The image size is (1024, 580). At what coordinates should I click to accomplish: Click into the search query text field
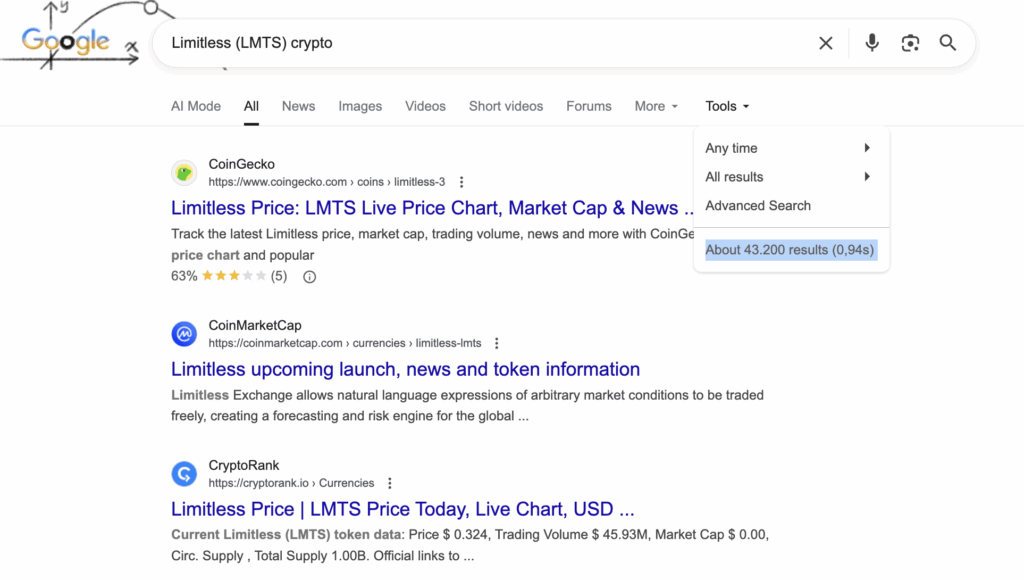point(480,43)
